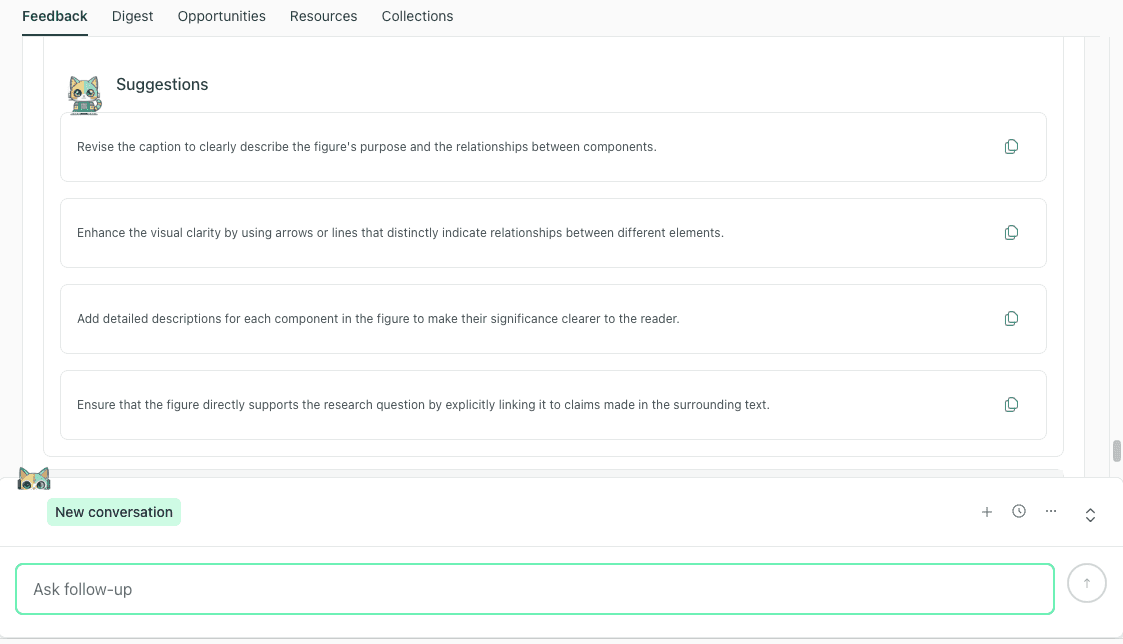The height and width of the screenshot is (644, 1123).
Task: Open the Opportunities tab
Action: (221, 16)
